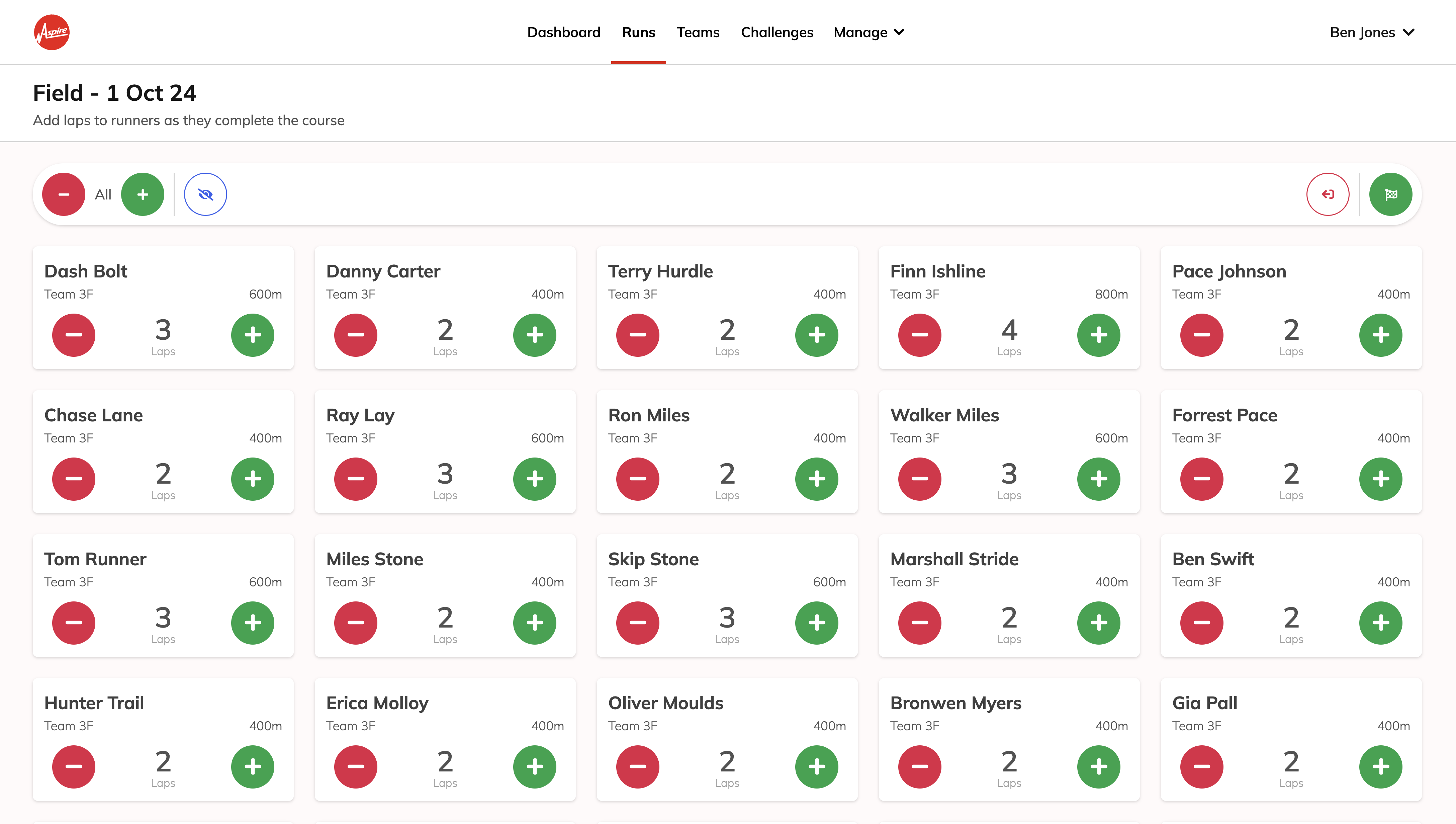Toggle hidden runners eye icon
This screenshot has height=824, width=1456.
click(205, 194)
